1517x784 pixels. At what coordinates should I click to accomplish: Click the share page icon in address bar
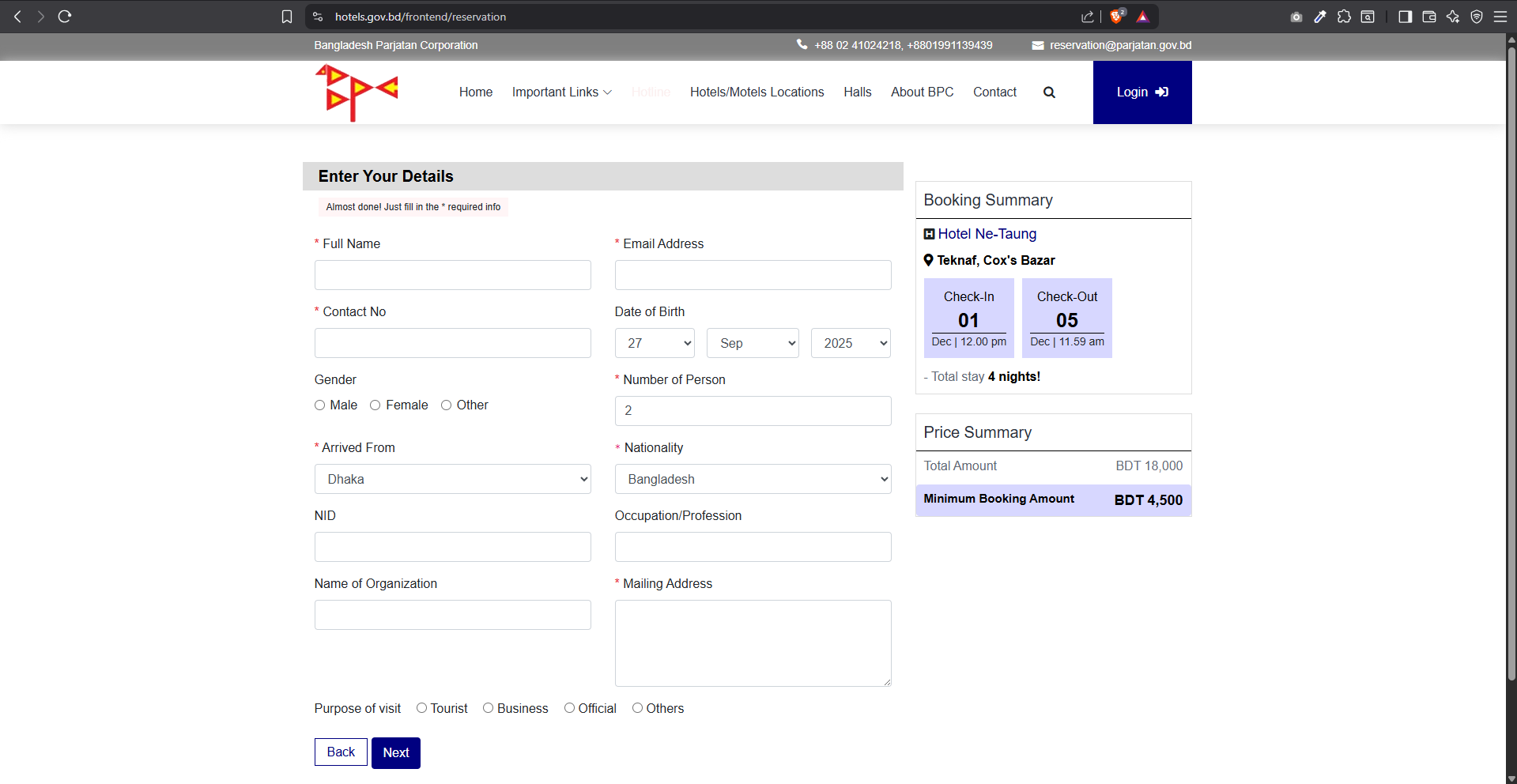(1088, 17)
